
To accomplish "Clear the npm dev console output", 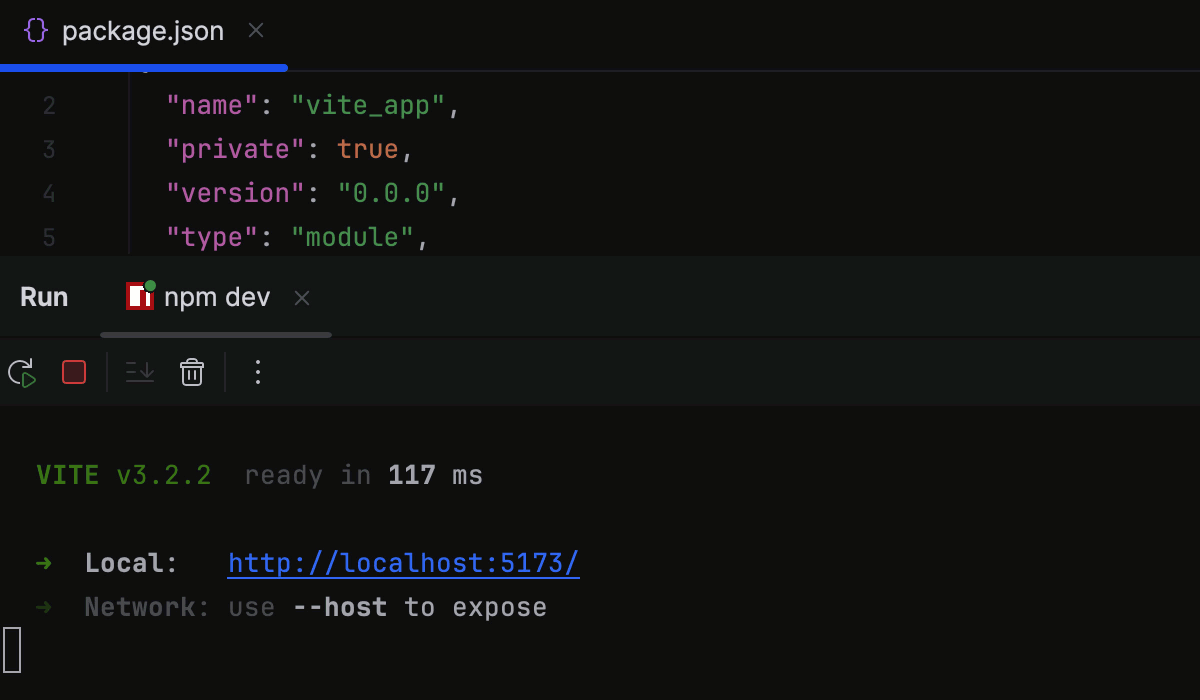I will pyautogui.click(x=191, y=372).
